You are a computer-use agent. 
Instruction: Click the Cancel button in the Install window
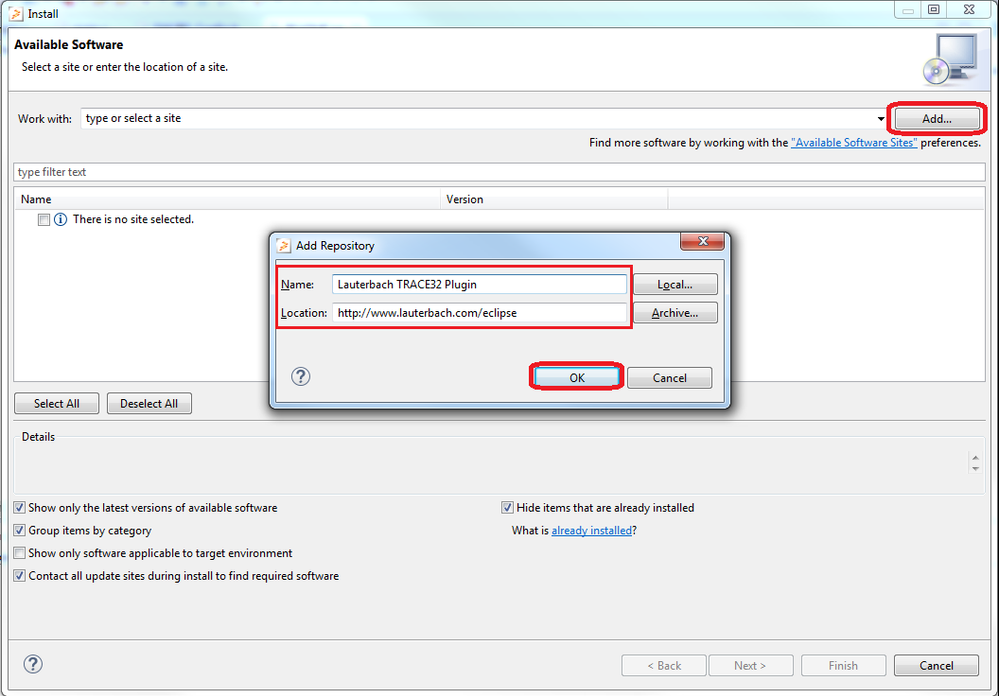(936, 665)
